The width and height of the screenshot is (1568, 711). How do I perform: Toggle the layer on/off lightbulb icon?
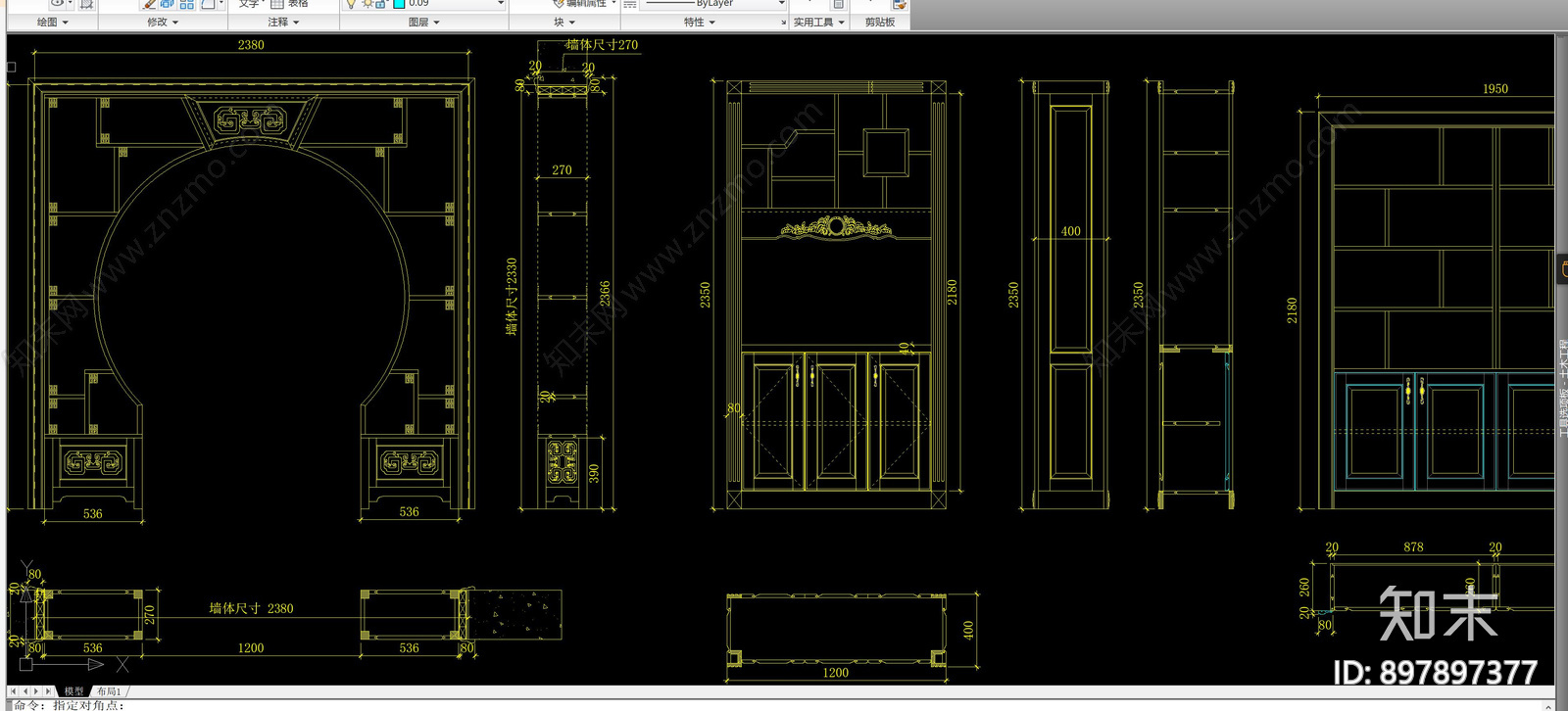click(x=351, y=4)
